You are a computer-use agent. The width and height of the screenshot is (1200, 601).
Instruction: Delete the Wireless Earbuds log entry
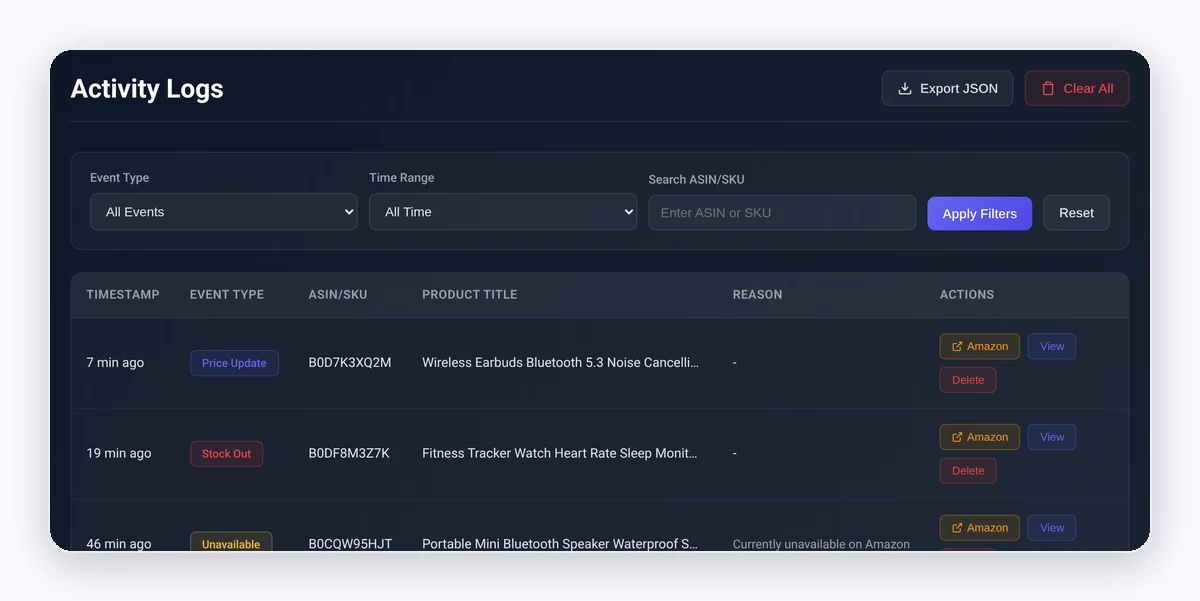(968, 380)
